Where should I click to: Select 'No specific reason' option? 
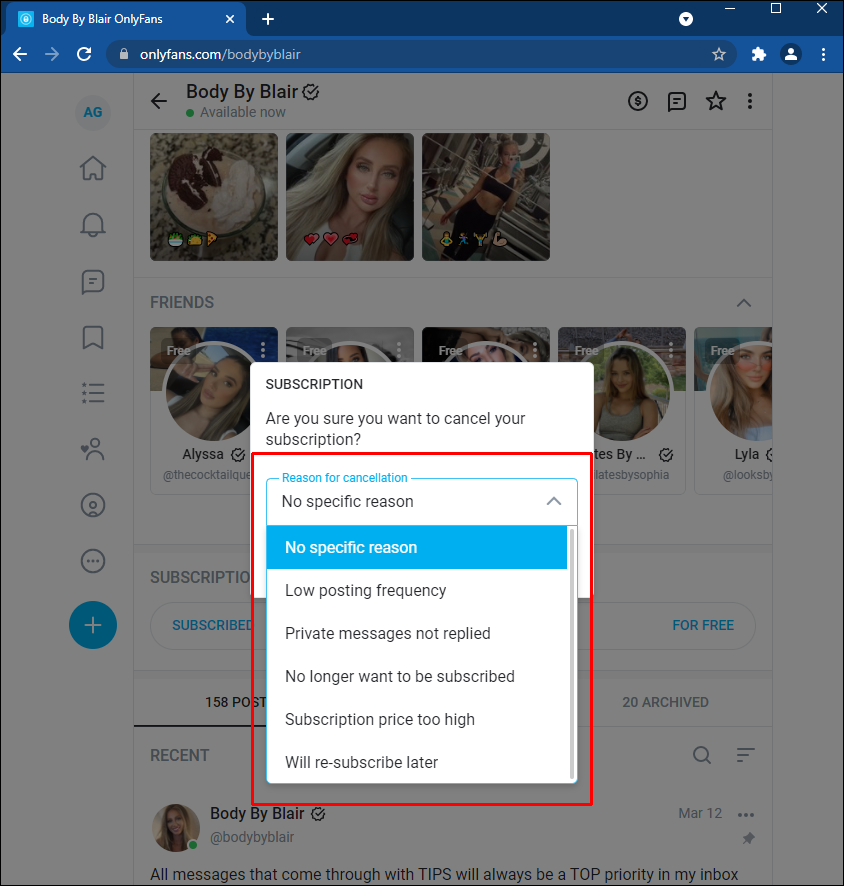[416, 547]
